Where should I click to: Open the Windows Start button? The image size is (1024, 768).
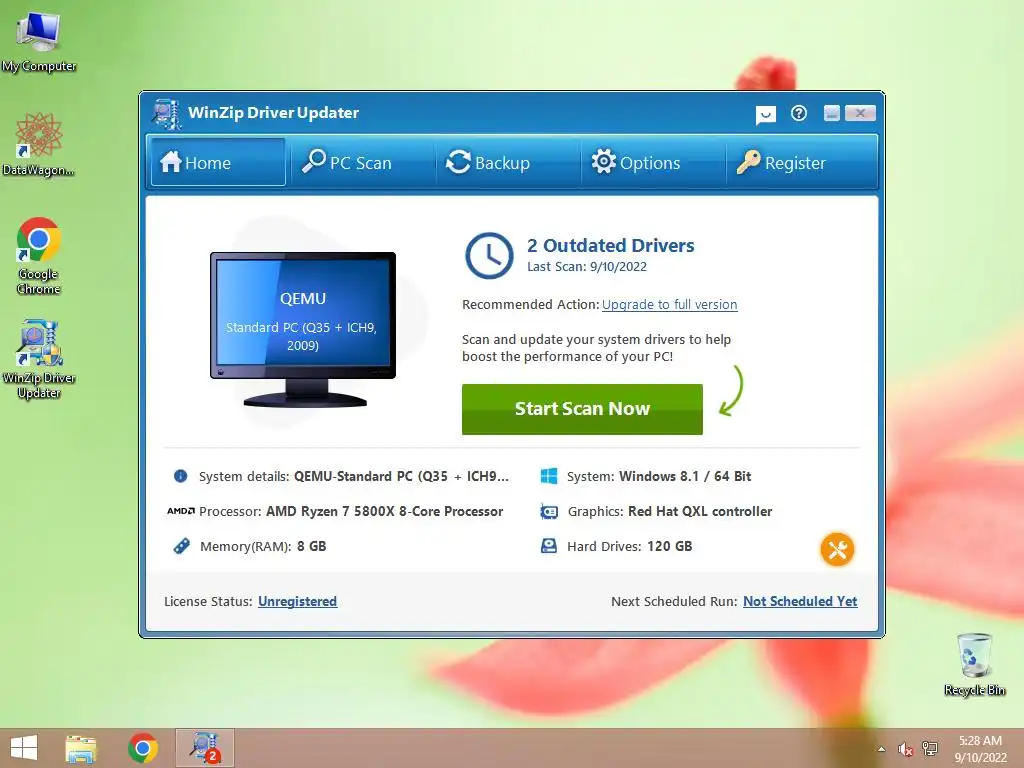(x=24, y=748)
